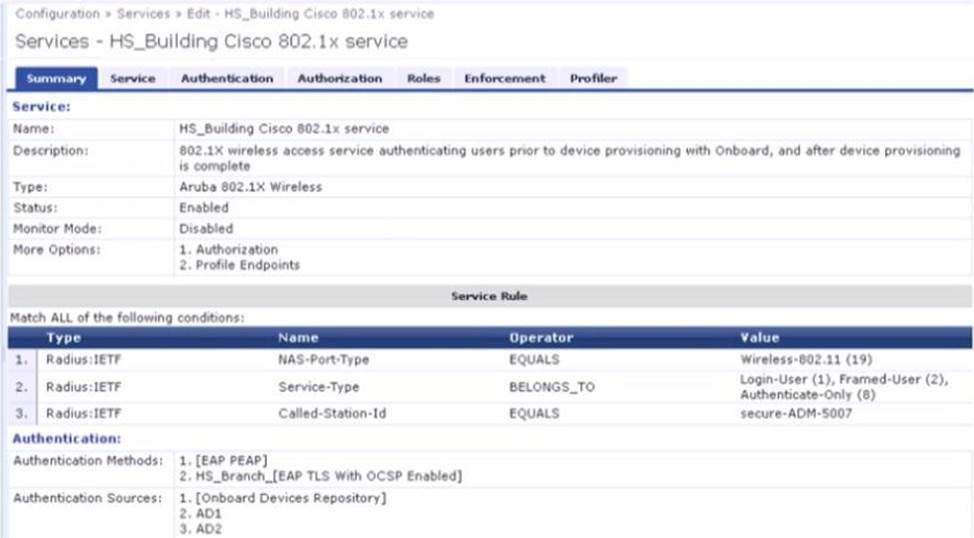Switch to the Summary tab
This screenshot has width=974, height=538.
(x=55, y=78)
